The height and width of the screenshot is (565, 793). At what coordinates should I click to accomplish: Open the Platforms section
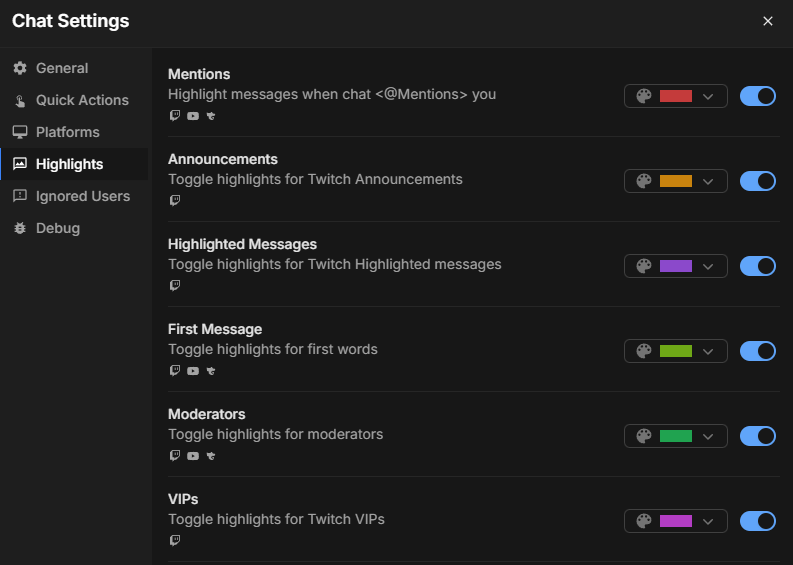(74, 132)
